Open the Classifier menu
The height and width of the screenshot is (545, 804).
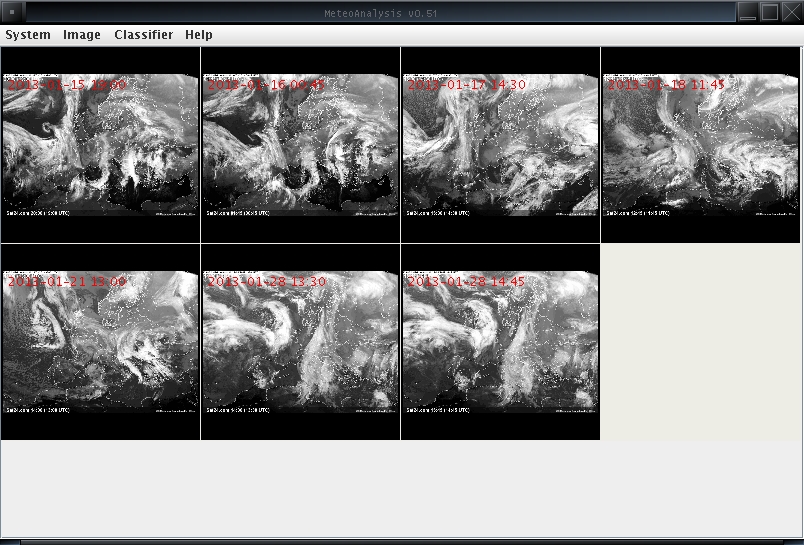tap(144, 35)
